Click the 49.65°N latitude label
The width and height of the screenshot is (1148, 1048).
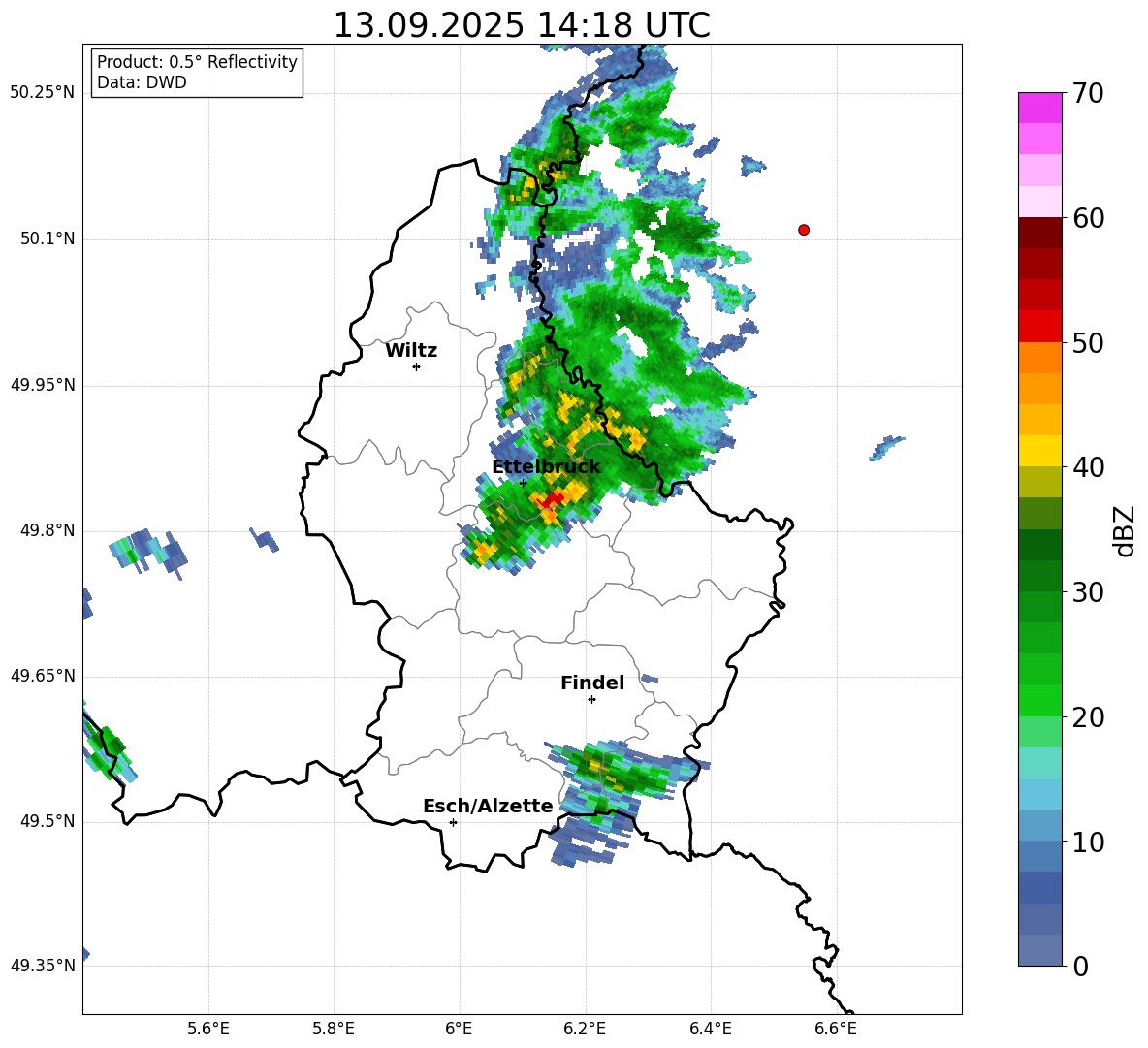coord(42,676)
